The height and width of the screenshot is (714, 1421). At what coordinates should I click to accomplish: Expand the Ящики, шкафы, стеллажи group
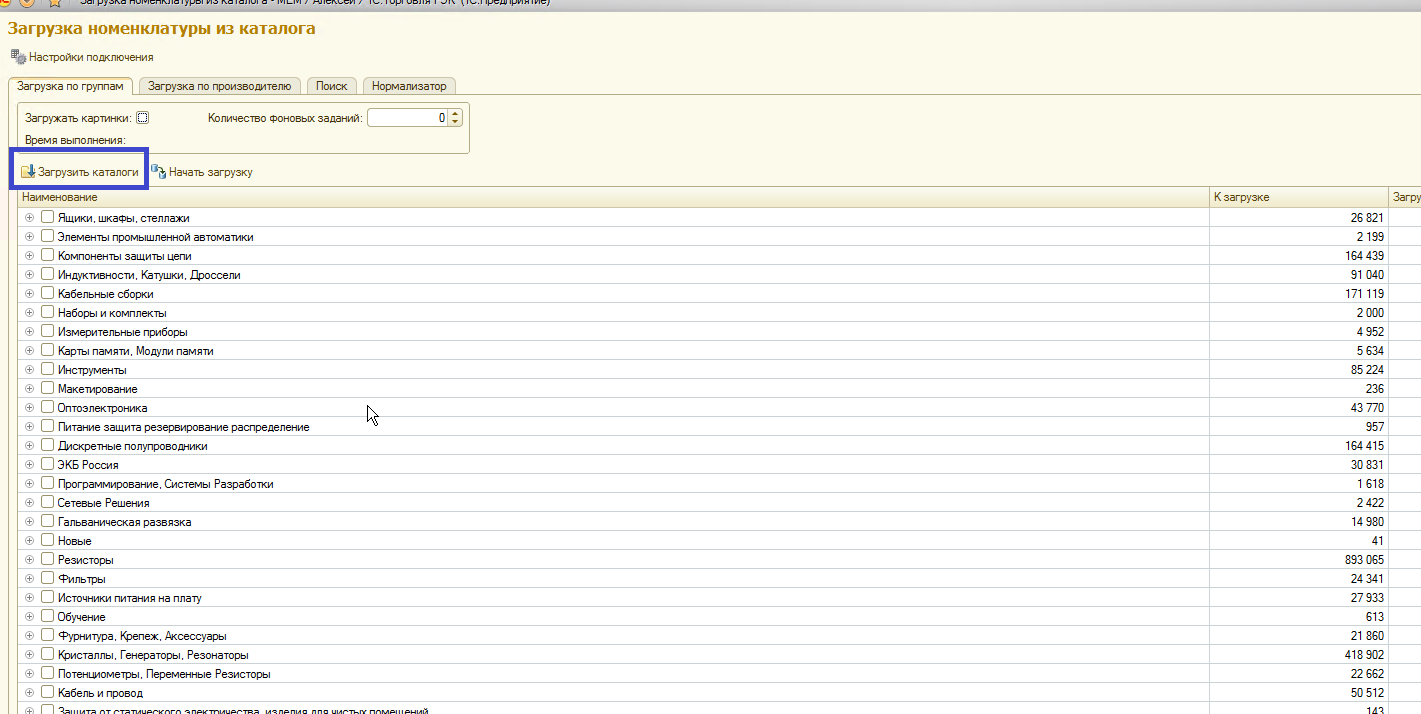coord(29,218)
